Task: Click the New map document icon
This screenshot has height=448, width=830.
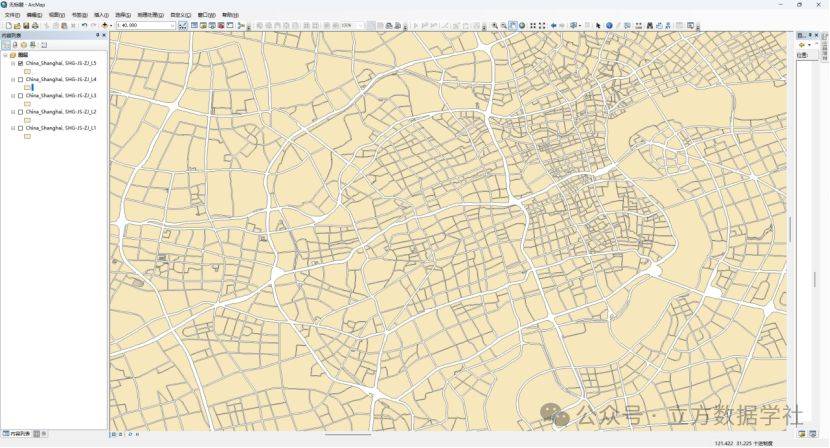Action: (8, 25)
